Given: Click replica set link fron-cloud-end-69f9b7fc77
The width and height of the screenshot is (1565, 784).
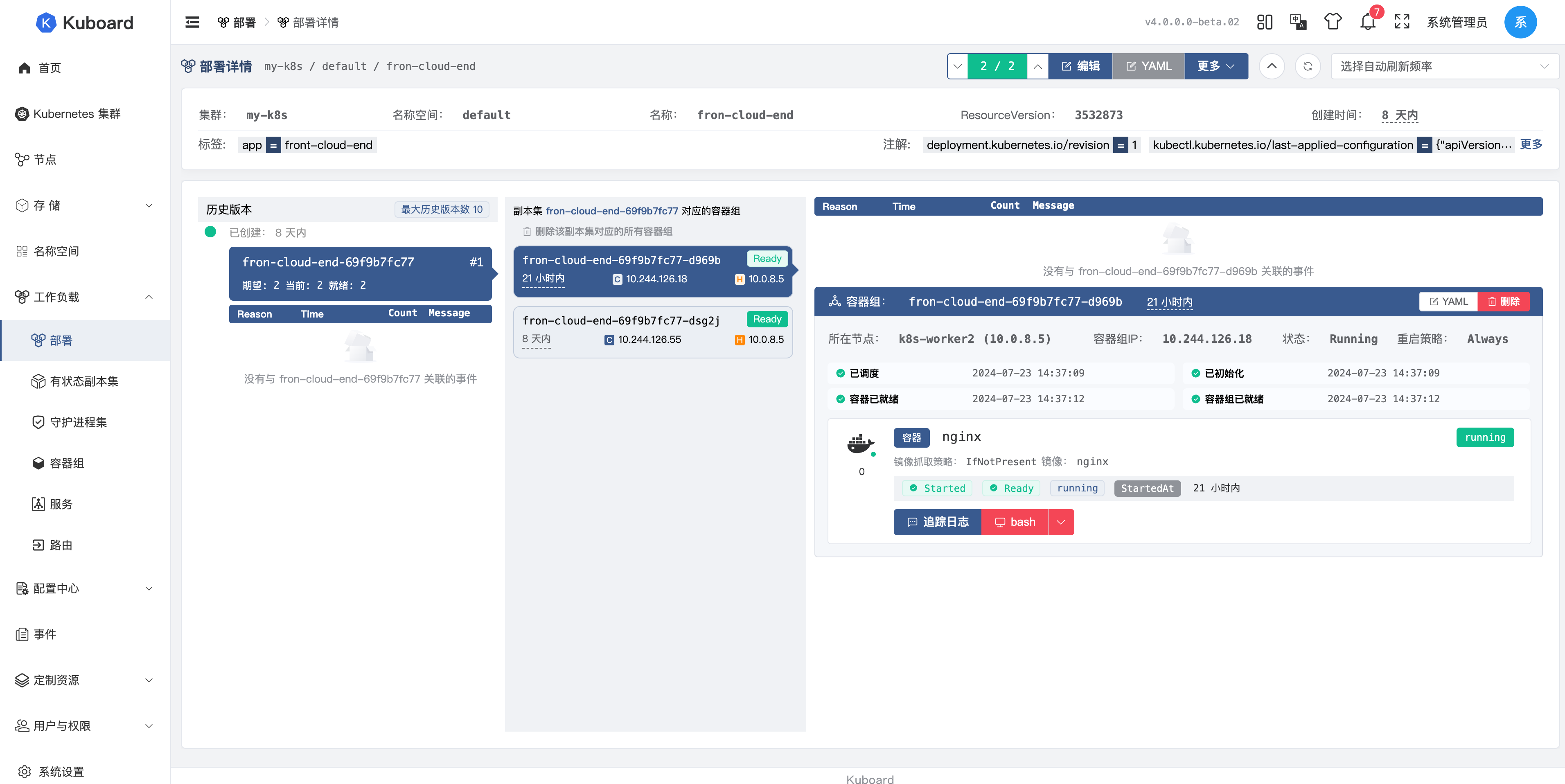Looking at the screenshot, I should pyautogui.click(x=612, y=211).
